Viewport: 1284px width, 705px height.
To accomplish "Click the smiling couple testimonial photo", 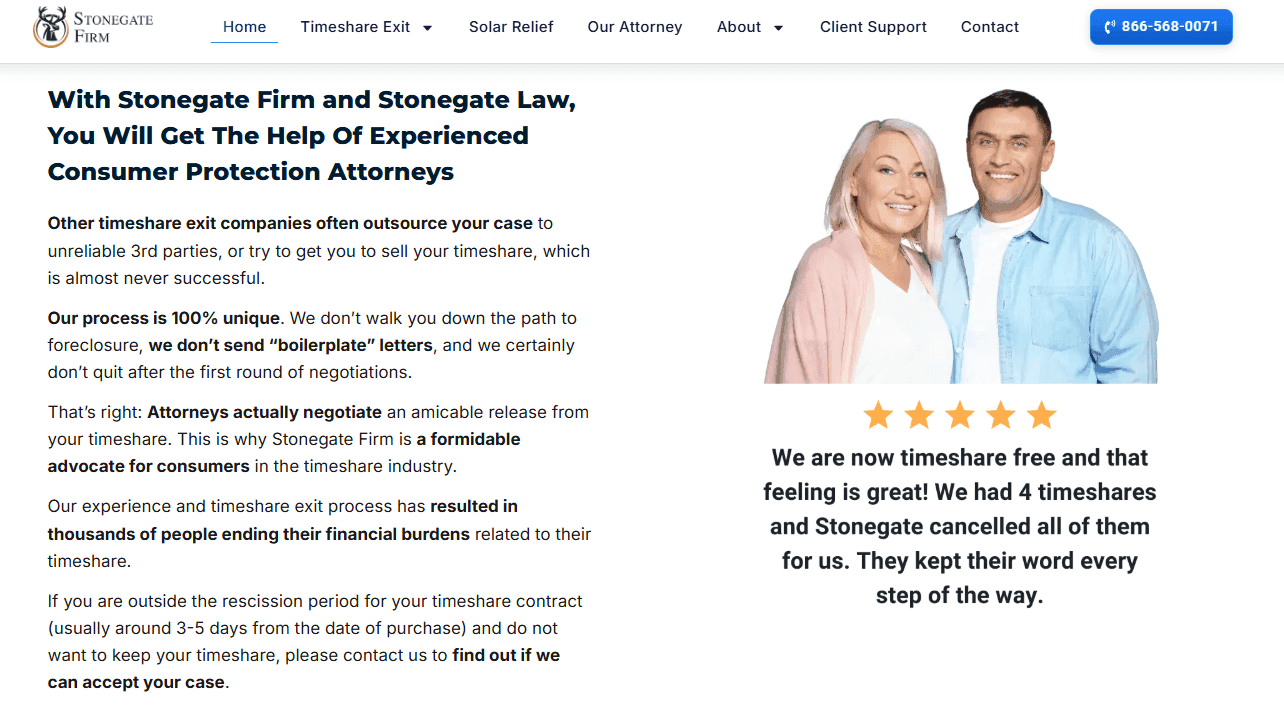I will pos(961,236).
